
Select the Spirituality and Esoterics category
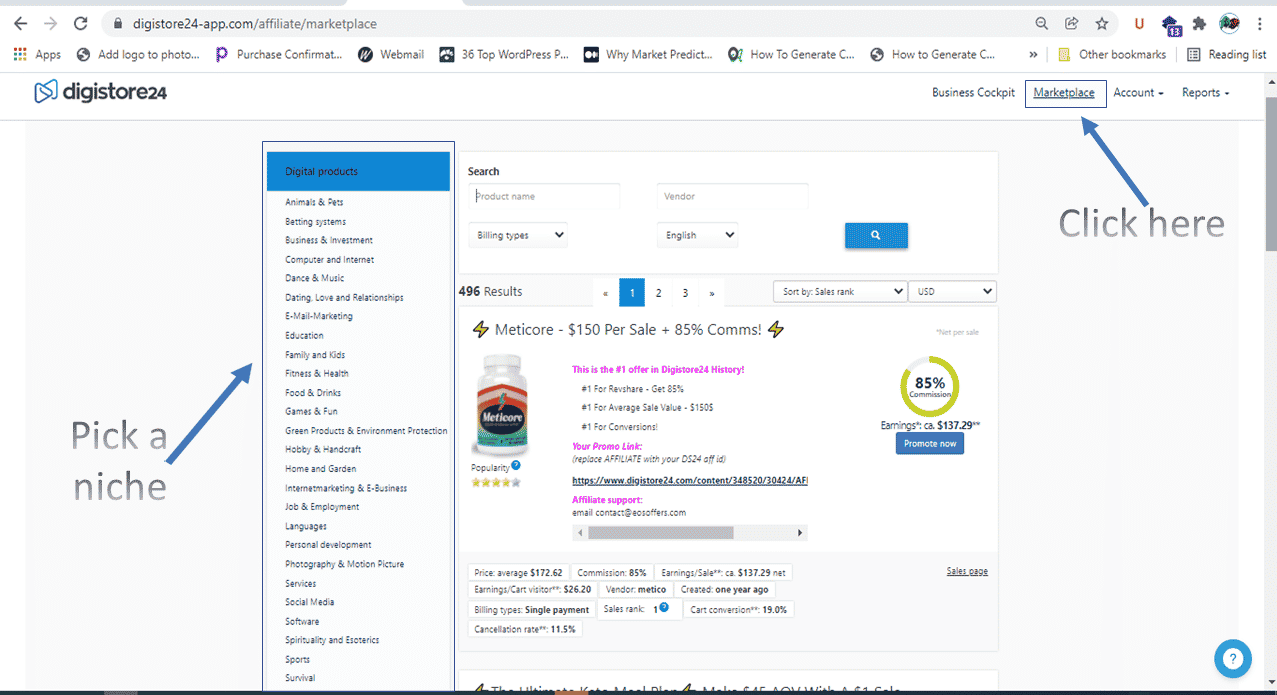point(332,640)
